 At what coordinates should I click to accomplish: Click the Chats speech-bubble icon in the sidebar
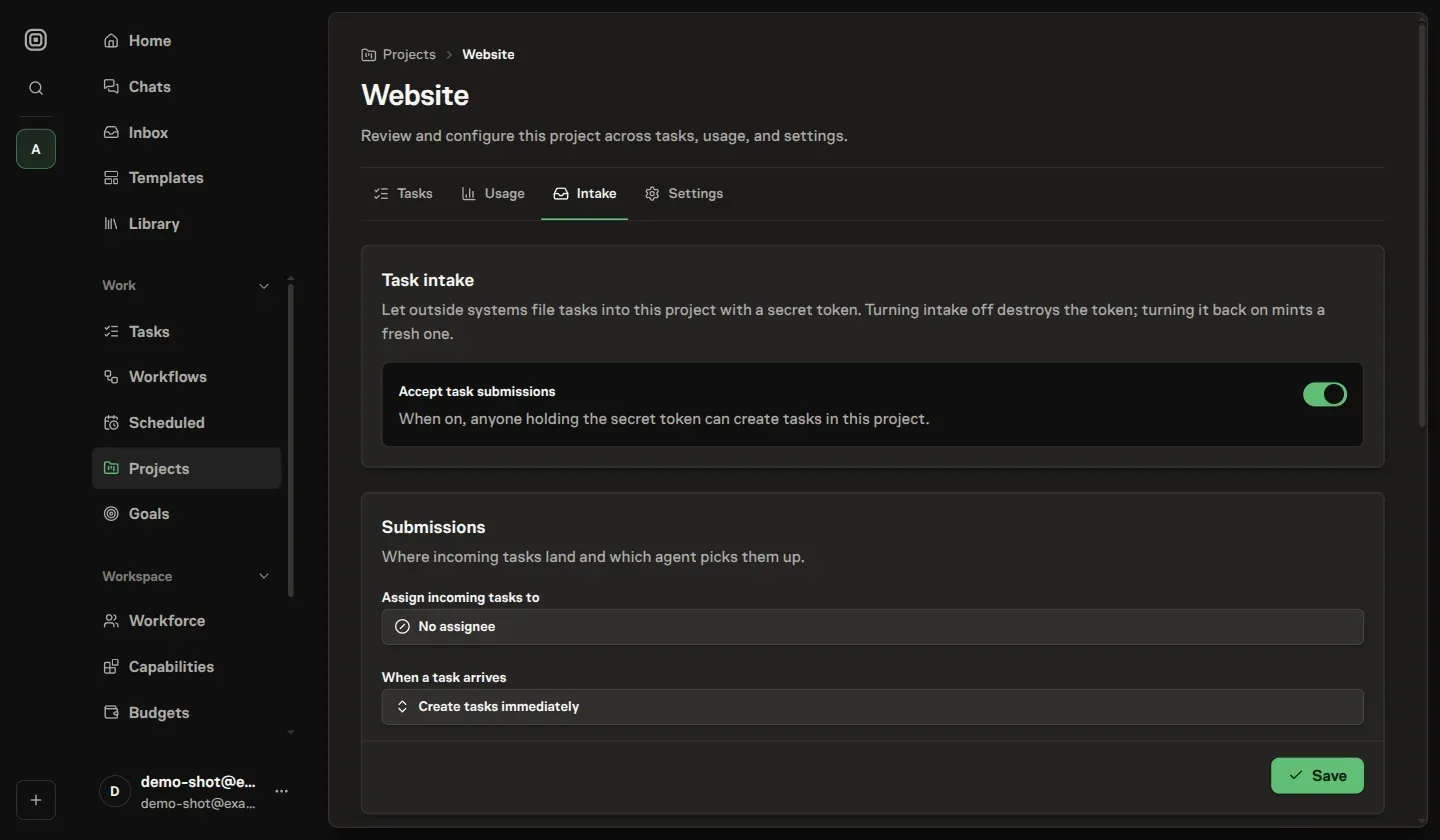[x=111, y=87]
